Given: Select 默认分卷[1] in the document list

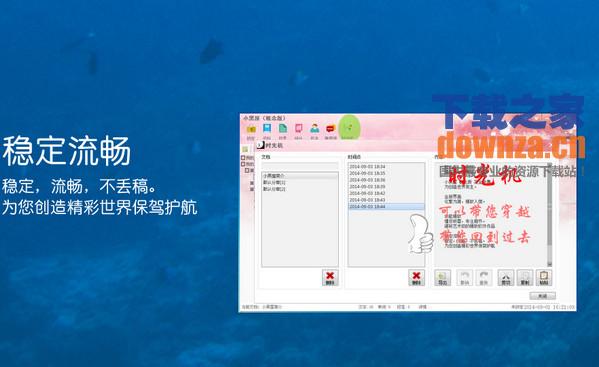Looking at the screenshot, I should tap(300, 183).
